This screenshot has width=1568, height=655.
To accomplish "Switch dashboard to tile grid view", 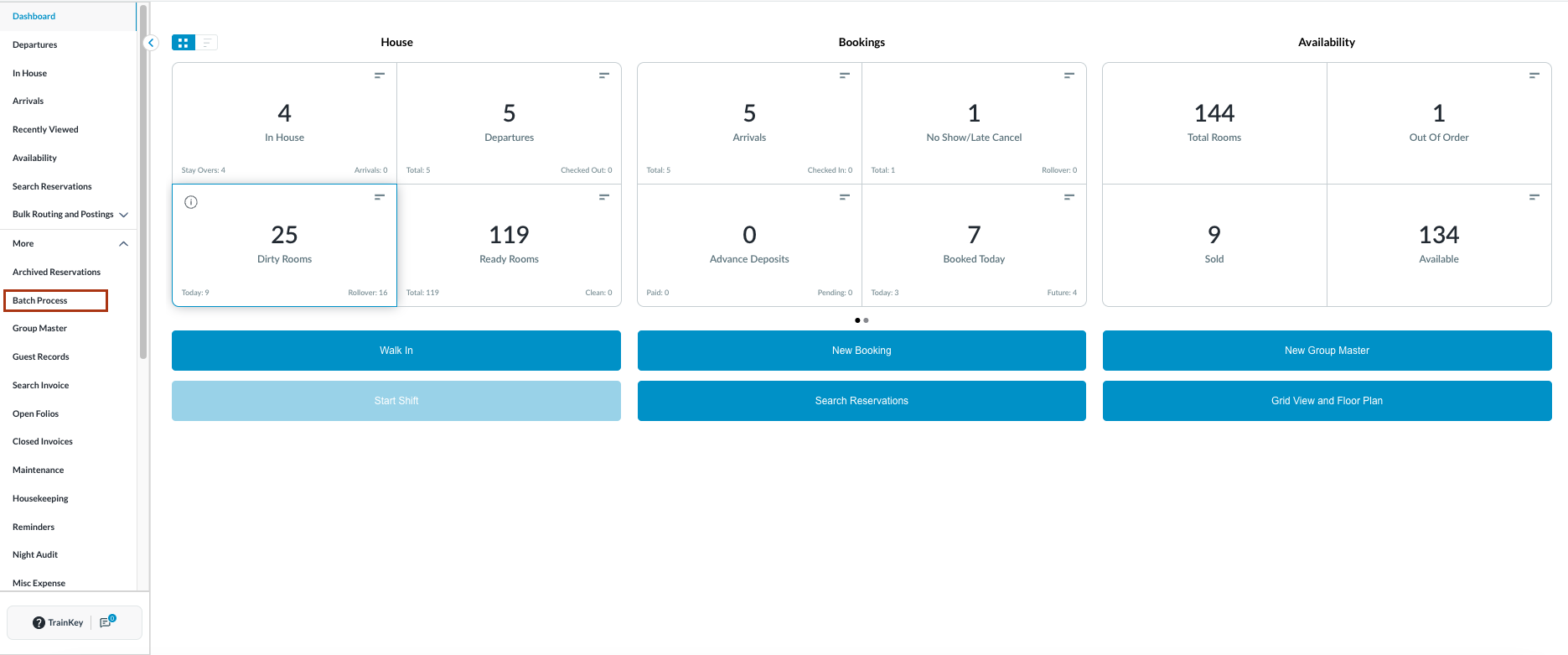I will [183, 43].
